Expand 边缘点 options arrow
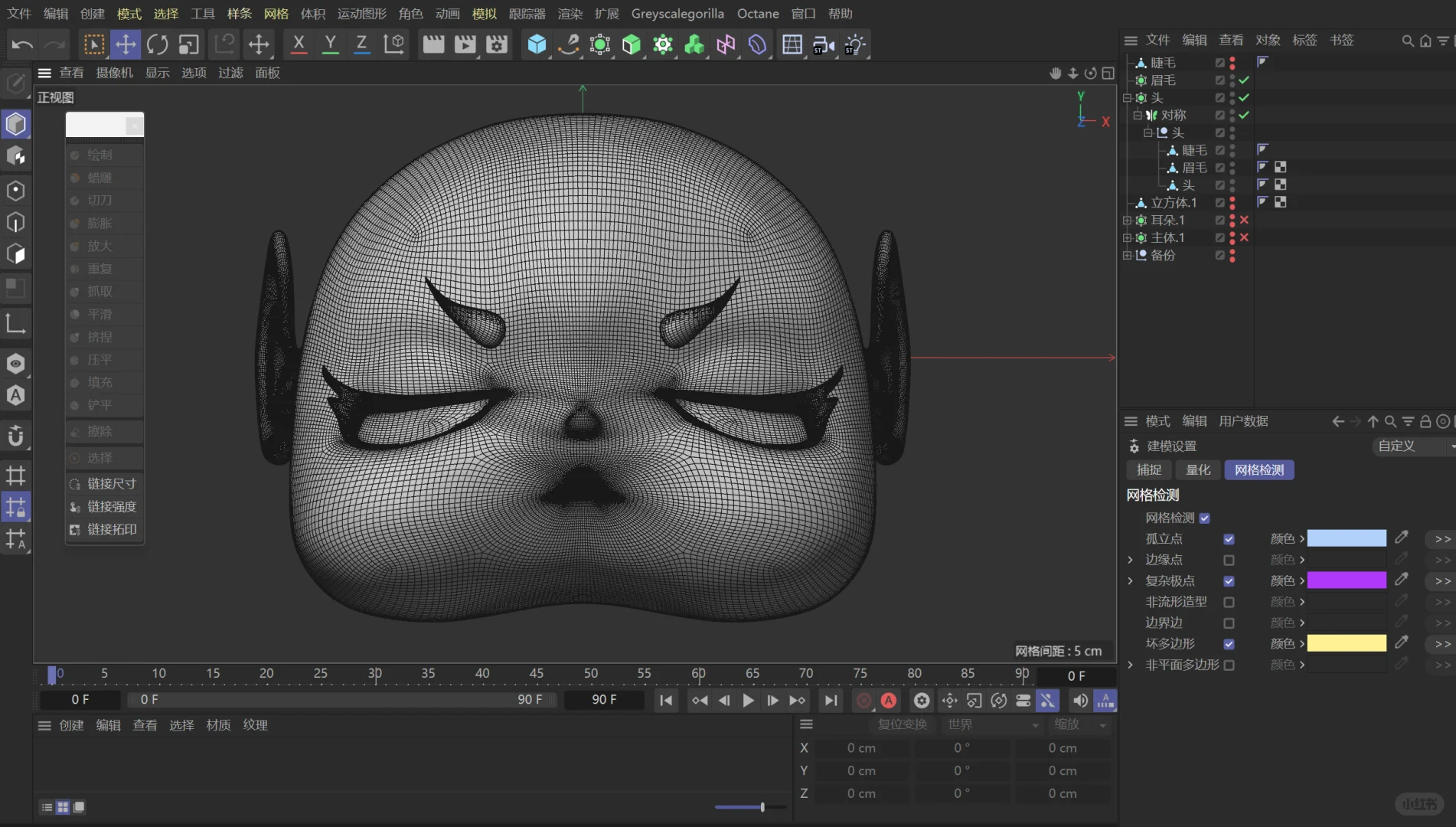 (x=1131, y=560)
